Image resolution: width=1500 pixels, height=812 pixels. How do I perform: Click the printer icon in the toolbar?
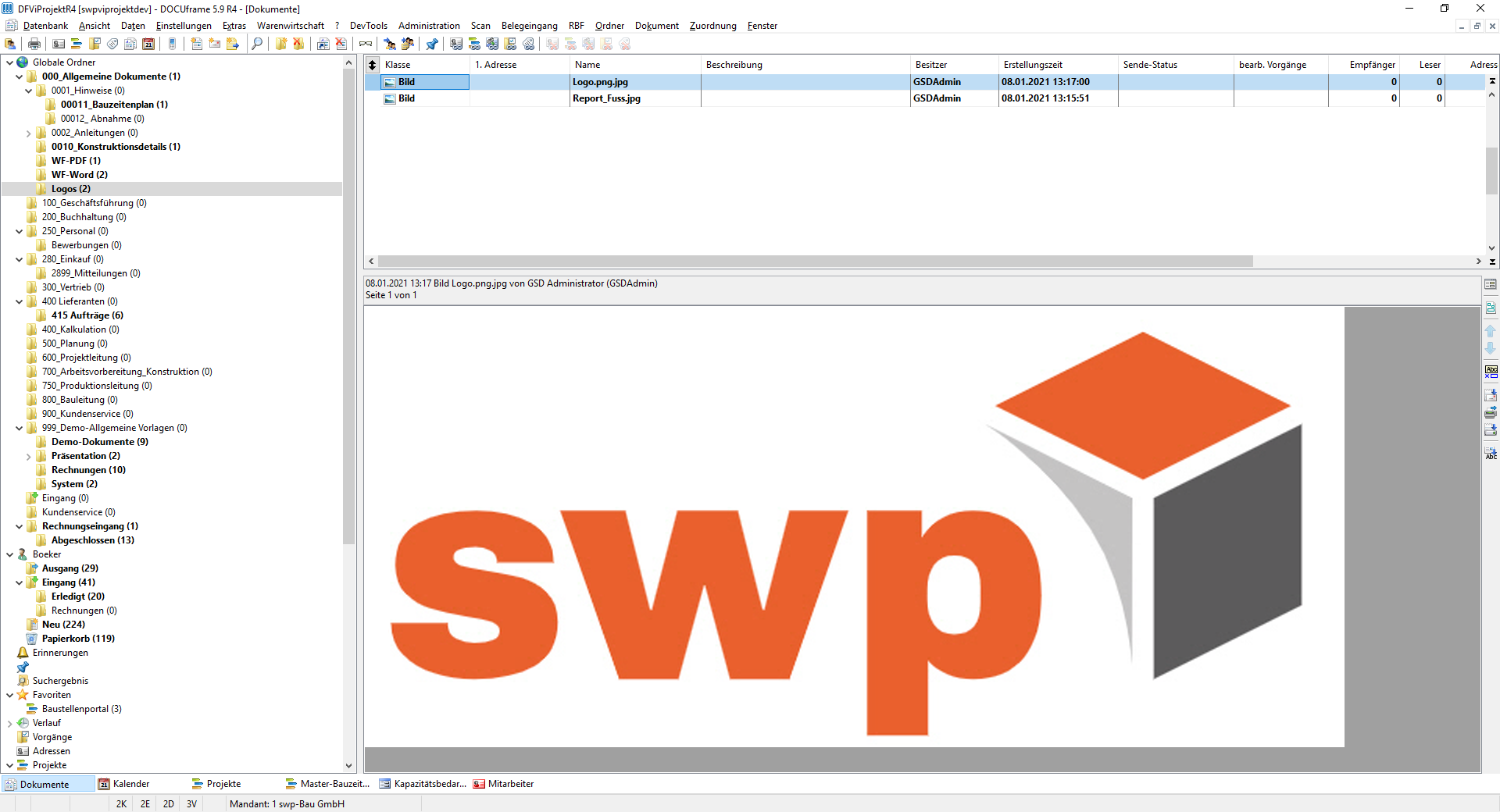pyautogui.click(x=34, y=44)
